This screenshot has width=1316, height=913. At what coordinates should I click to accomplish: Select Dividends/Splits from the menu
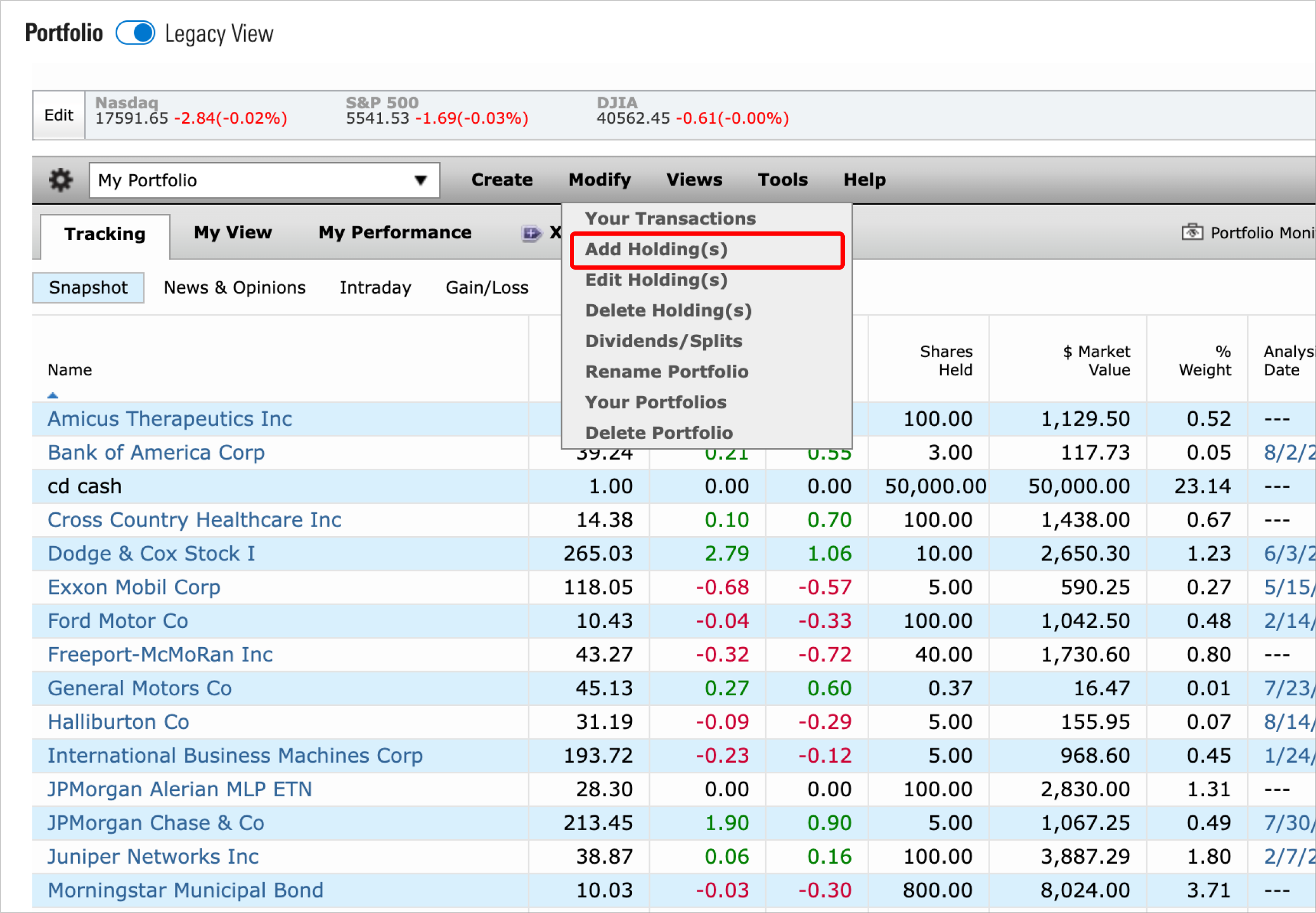(663, 341)
